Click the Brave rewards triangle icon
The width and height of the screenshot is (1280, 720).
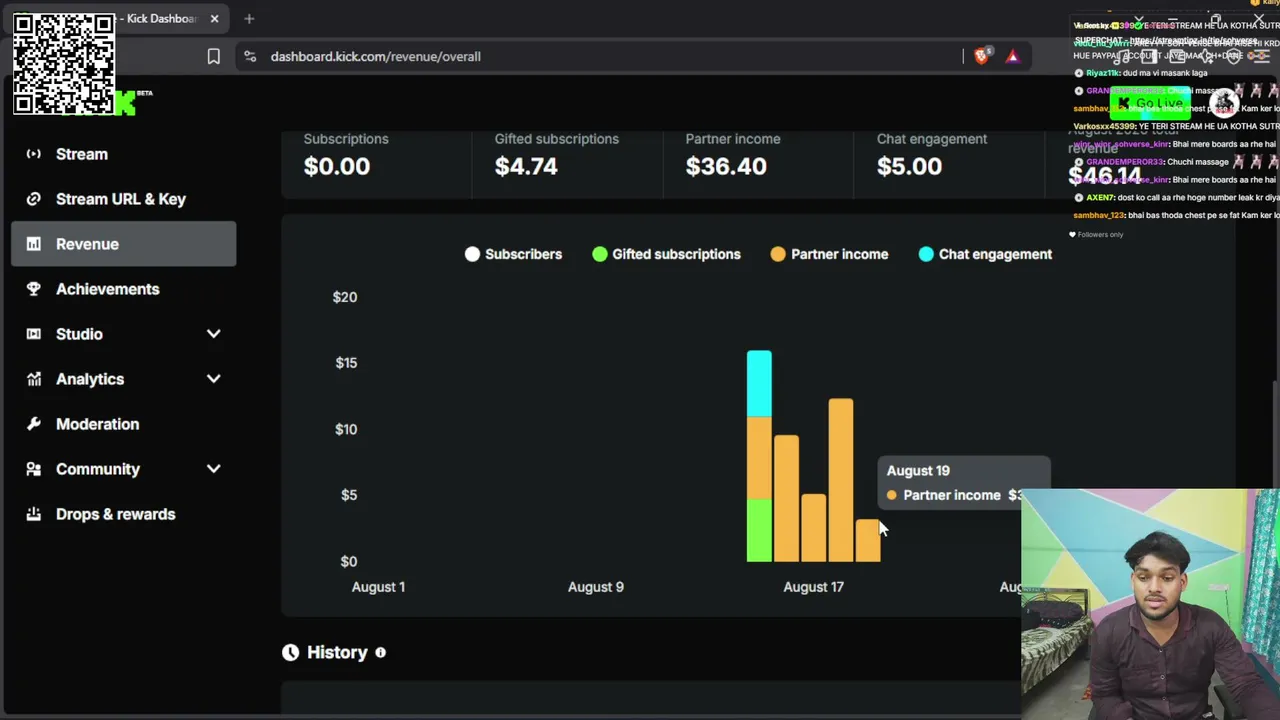[1012, 57]
